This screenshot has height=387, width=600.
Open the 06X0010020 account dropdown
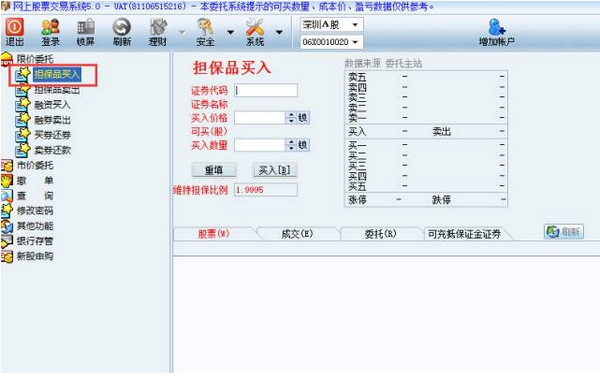pos(331,42)
